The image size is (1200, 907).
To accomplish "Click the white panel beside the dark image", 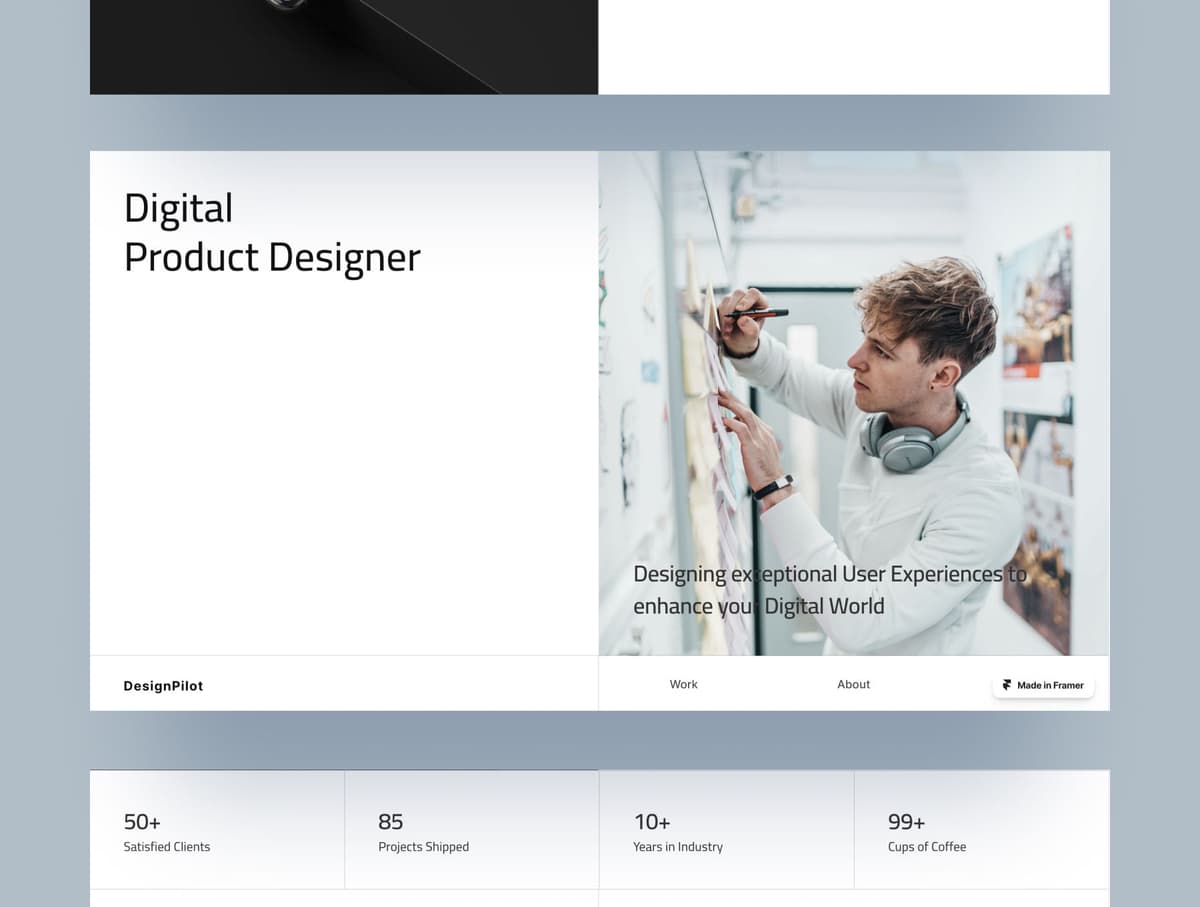I will (855, 47).
